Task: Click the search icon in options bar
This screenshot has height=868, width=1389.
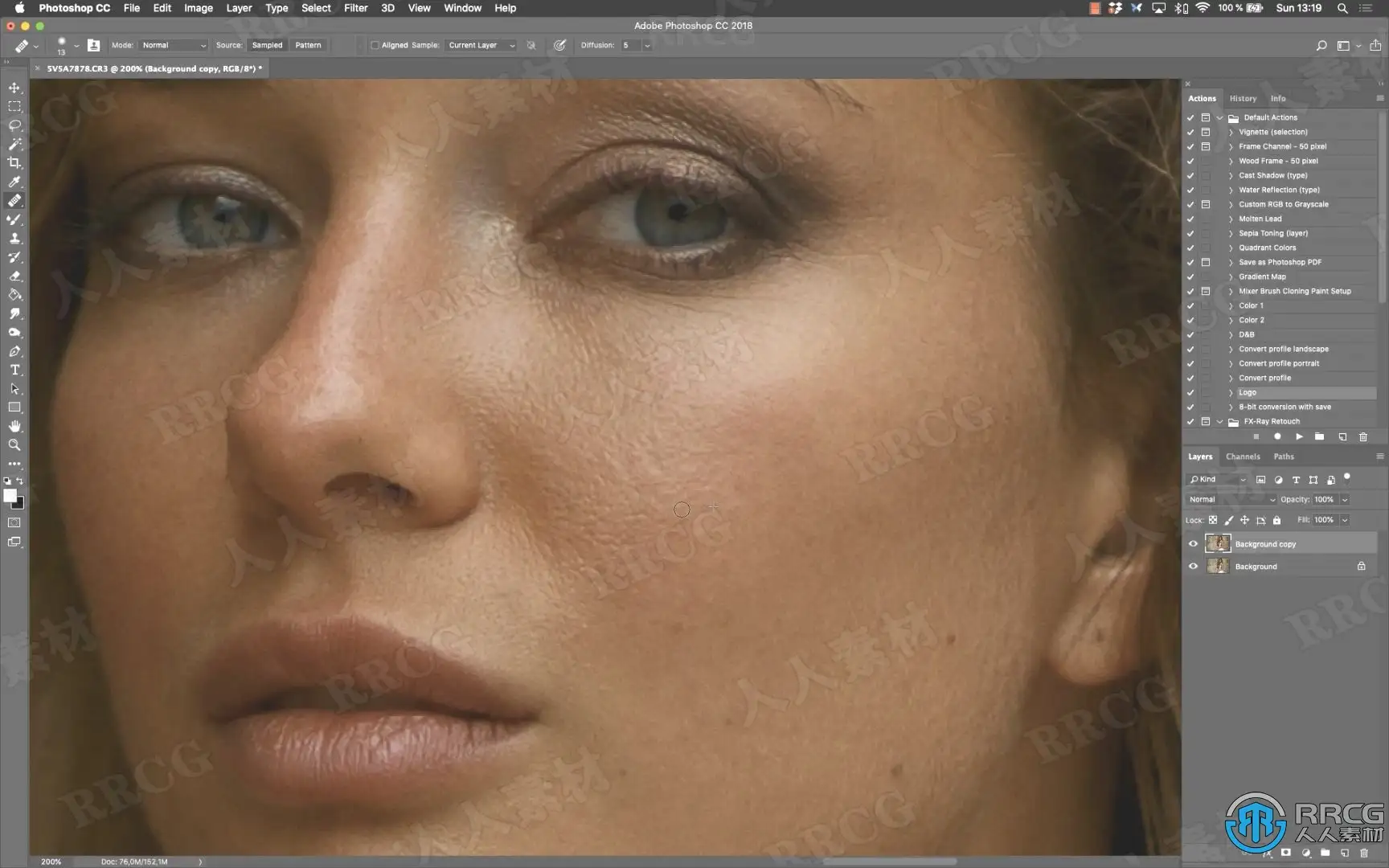Action: pyautogui.click(x=1321, y=46)
